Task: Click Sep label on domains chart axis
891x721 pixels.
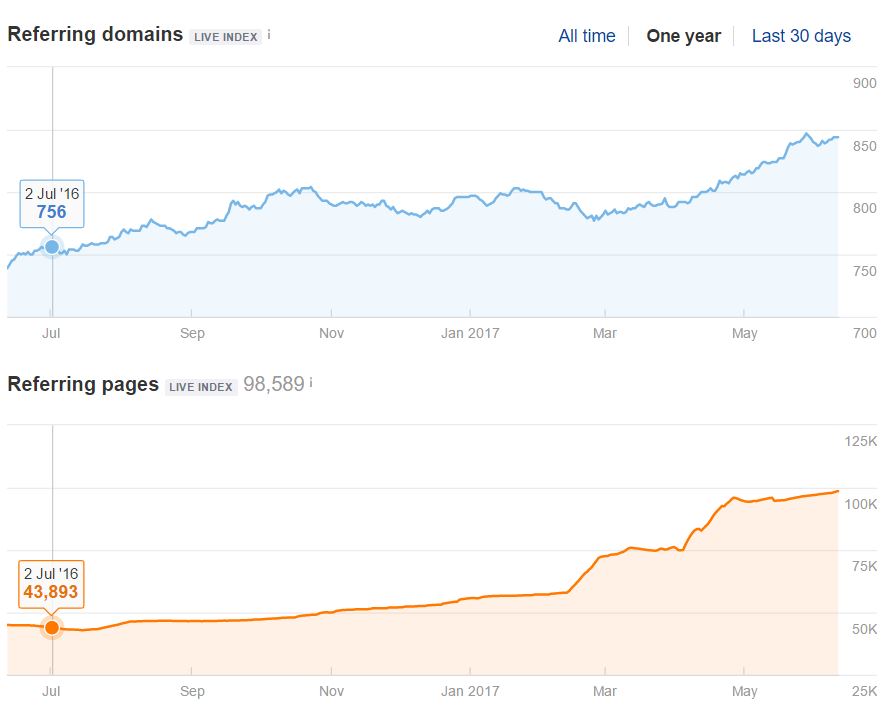Action: pyautogui.click(x=192, y=333)
